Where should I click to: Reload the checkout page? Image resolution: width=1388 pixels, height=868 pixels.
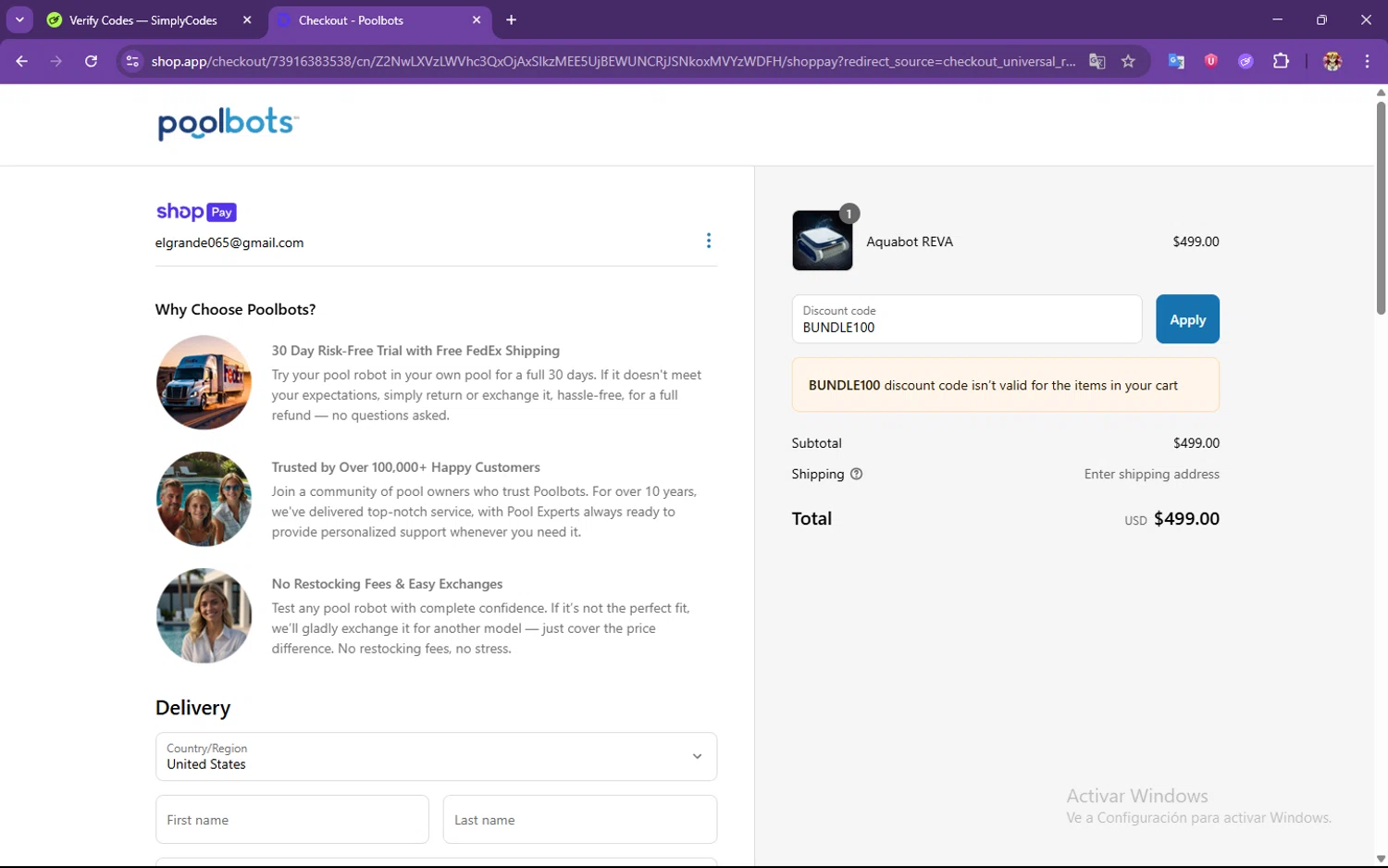coord(91,61)
